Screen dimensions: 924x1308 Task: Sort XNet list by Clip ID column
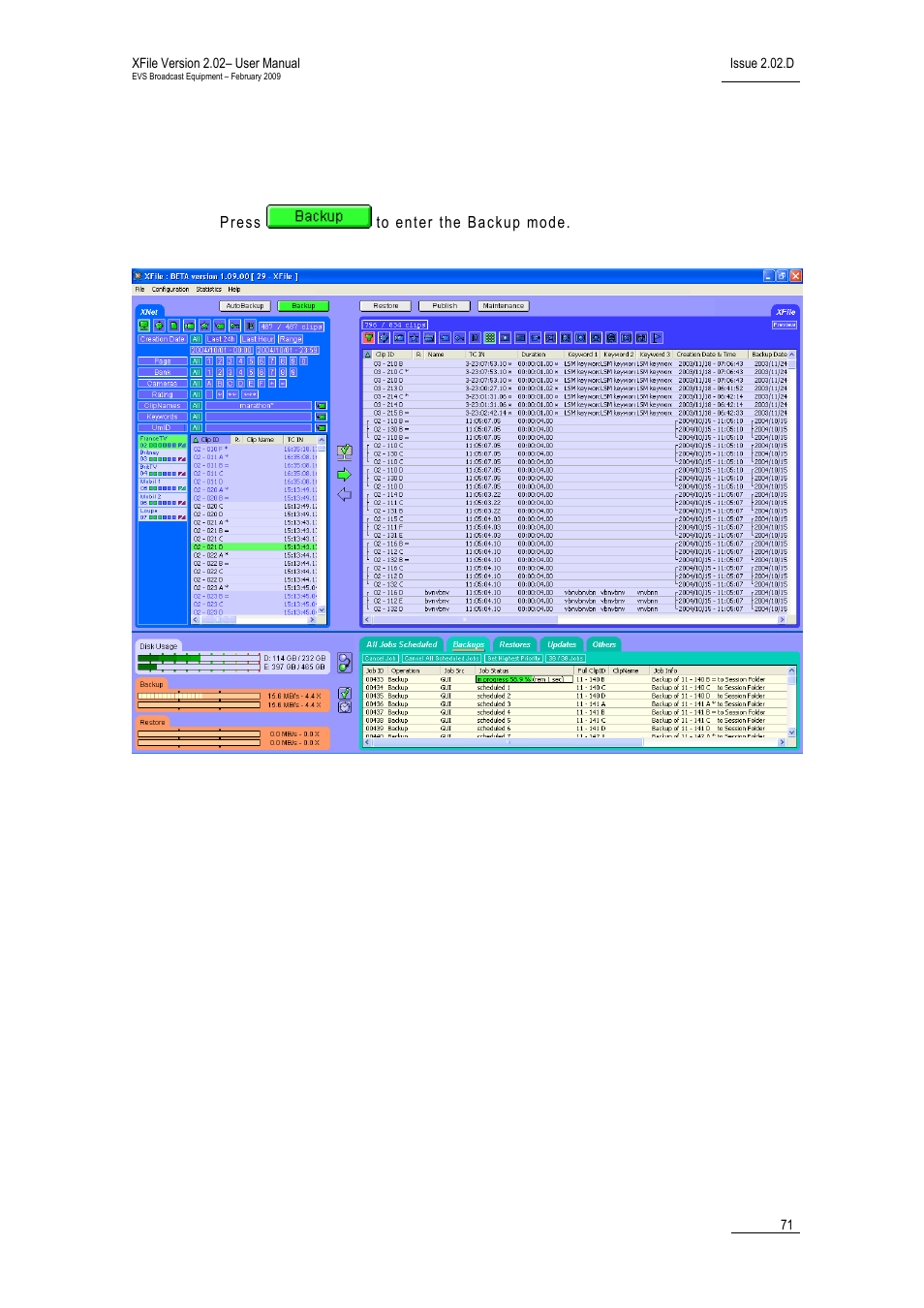click(211, 440)
